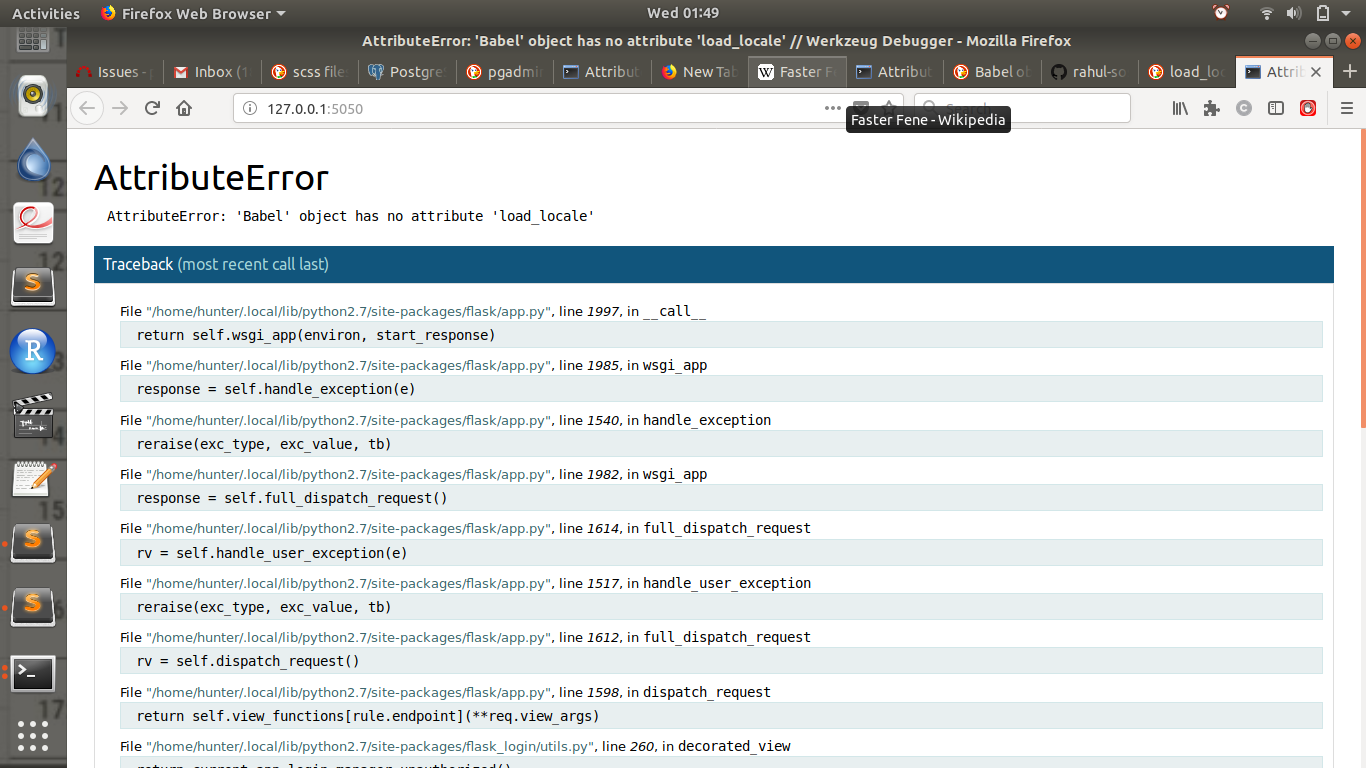Go to the Firefox home page
This screenshot has height=768, width=1366.
click(x=184, y=108)
